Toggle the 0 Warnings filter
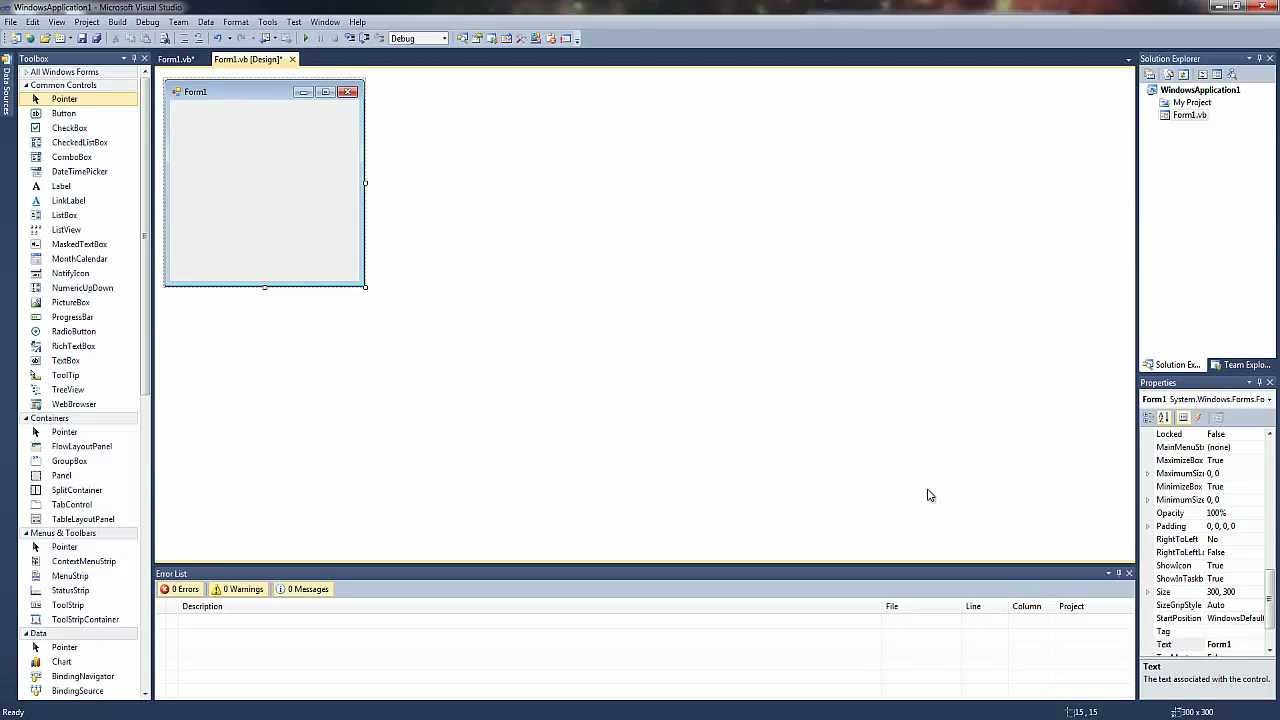Image resolution: width=1280 pixels, height=720 pixels. [x=238, y=589]
